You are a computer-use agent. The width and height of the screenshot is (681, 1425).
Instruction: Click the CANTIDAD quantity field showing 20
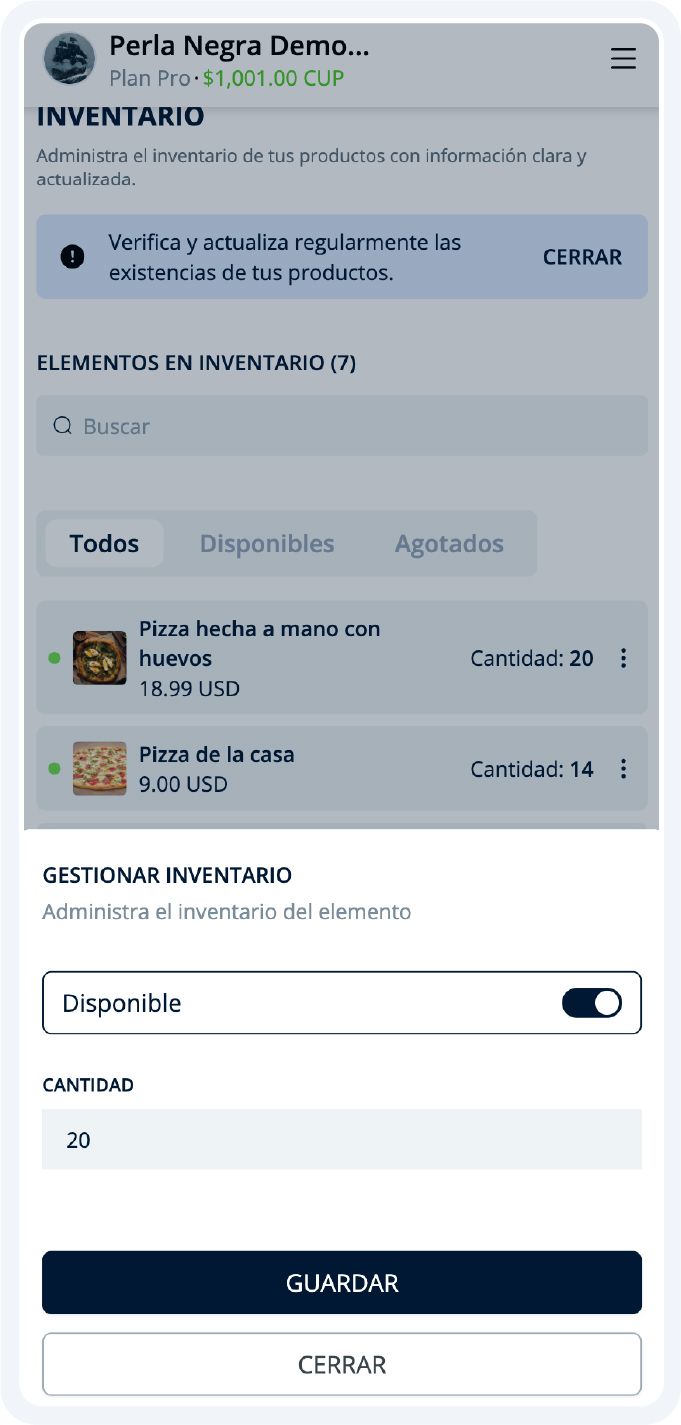point(341,1137)
